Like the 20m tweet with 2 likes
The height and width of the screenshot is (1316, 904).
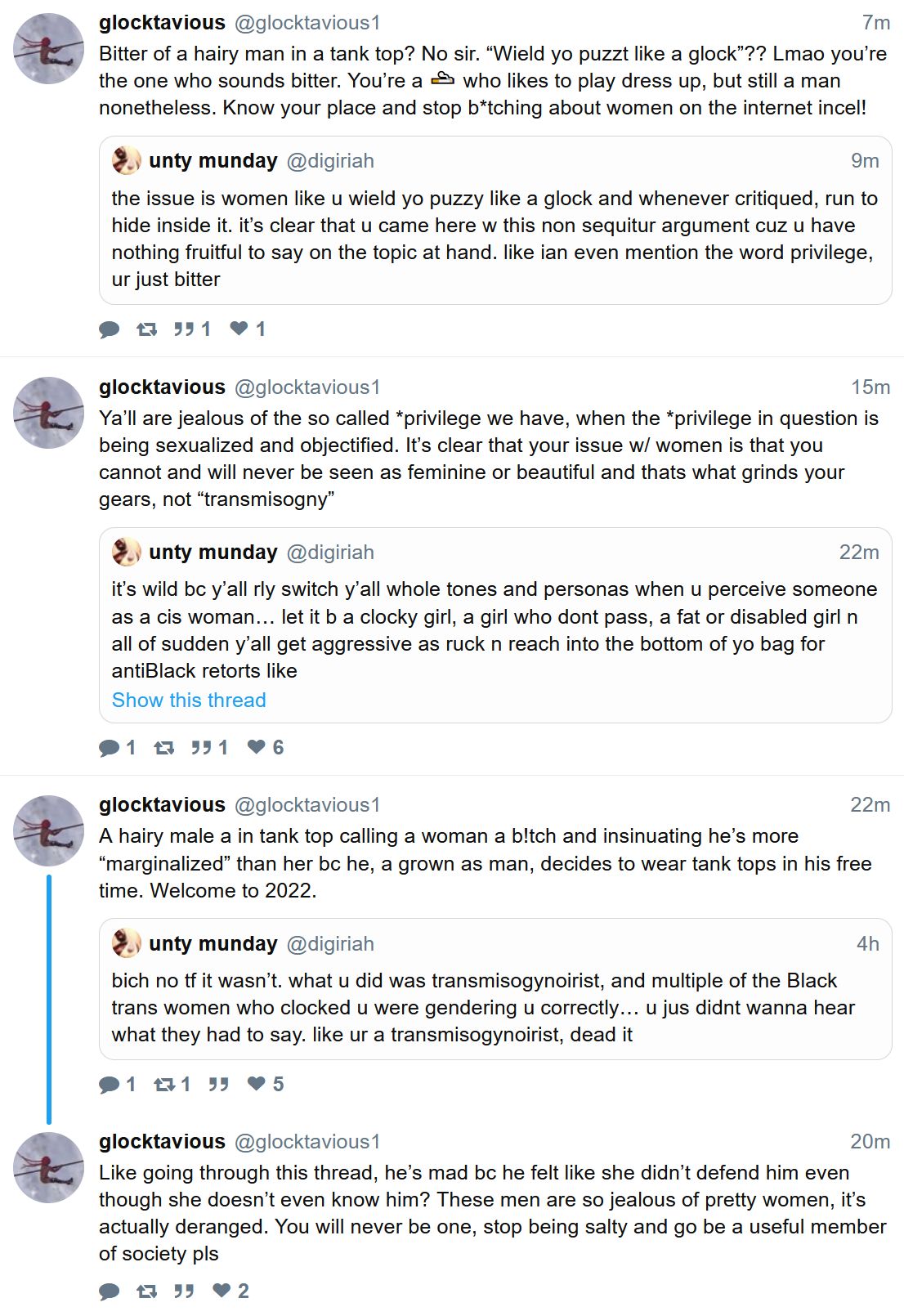click(x=222, y=1291)
